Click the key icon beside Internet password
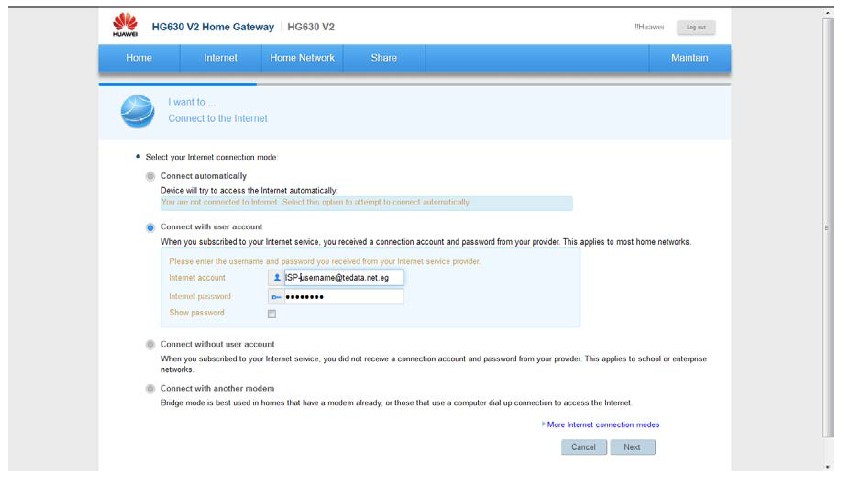Viewport: 845px width, 479px height. pyautogui.click(x=276, y=297)
